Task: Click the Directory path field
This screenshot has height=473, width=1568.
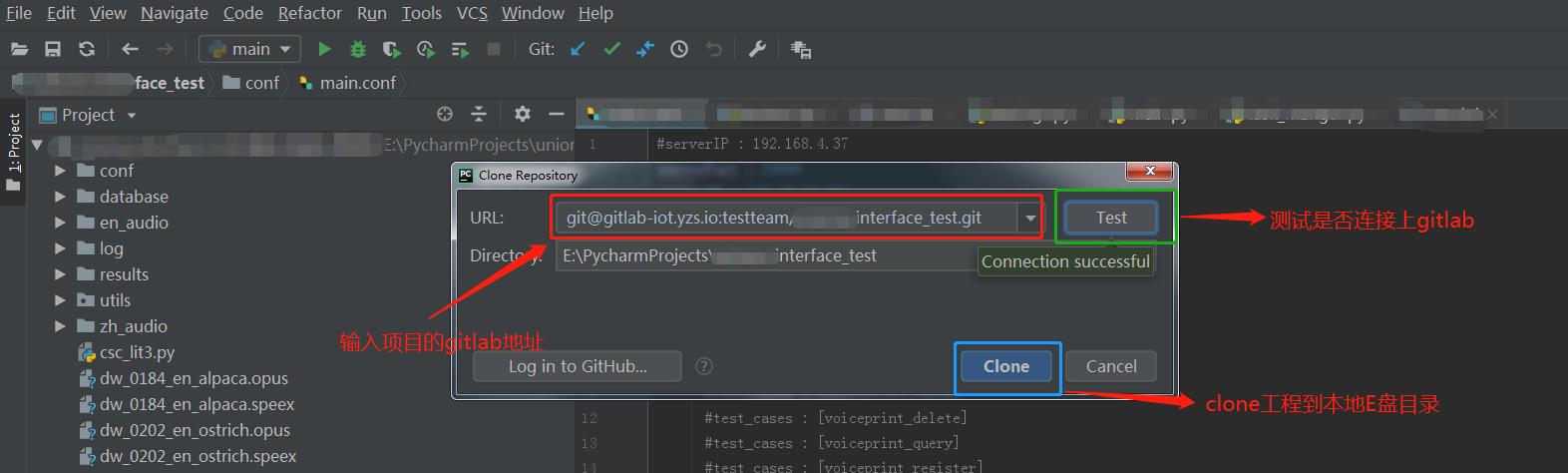Action: click(x=763, y=255)
